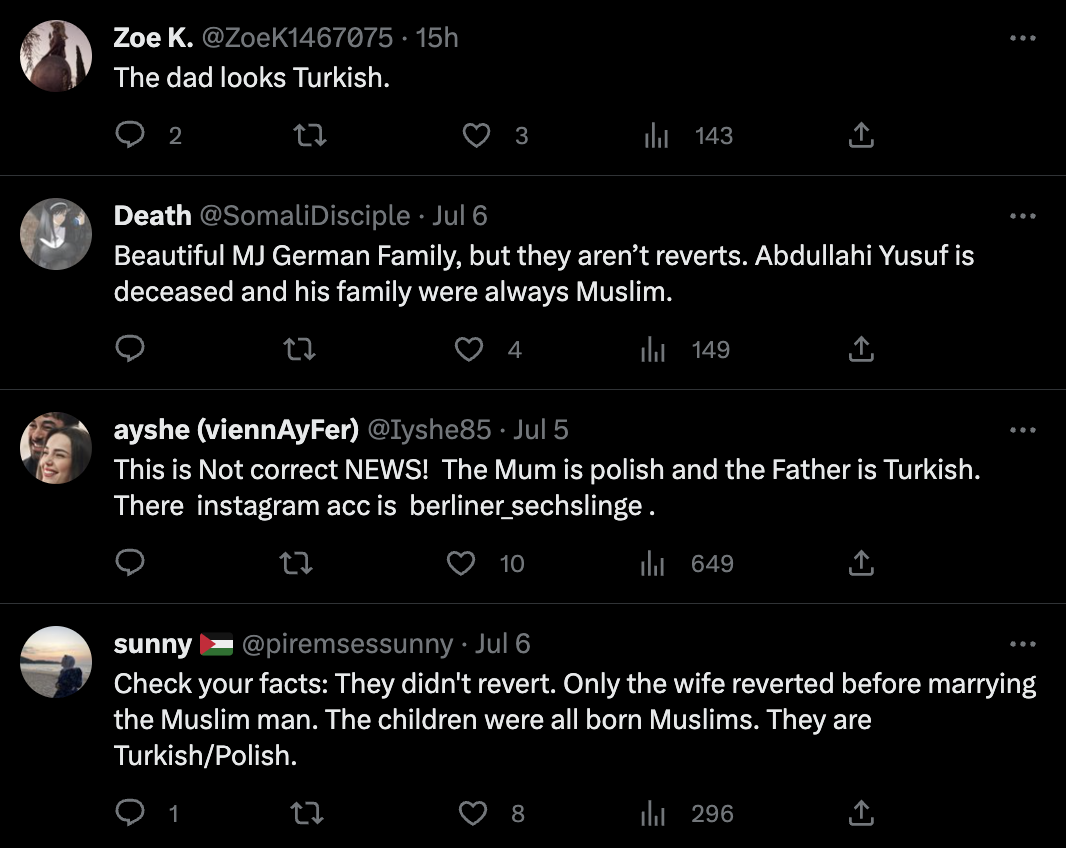The image size is (1066, 848).
Task: Share the ayshe (viennAyFer) tweet
Action: (861, 563)
